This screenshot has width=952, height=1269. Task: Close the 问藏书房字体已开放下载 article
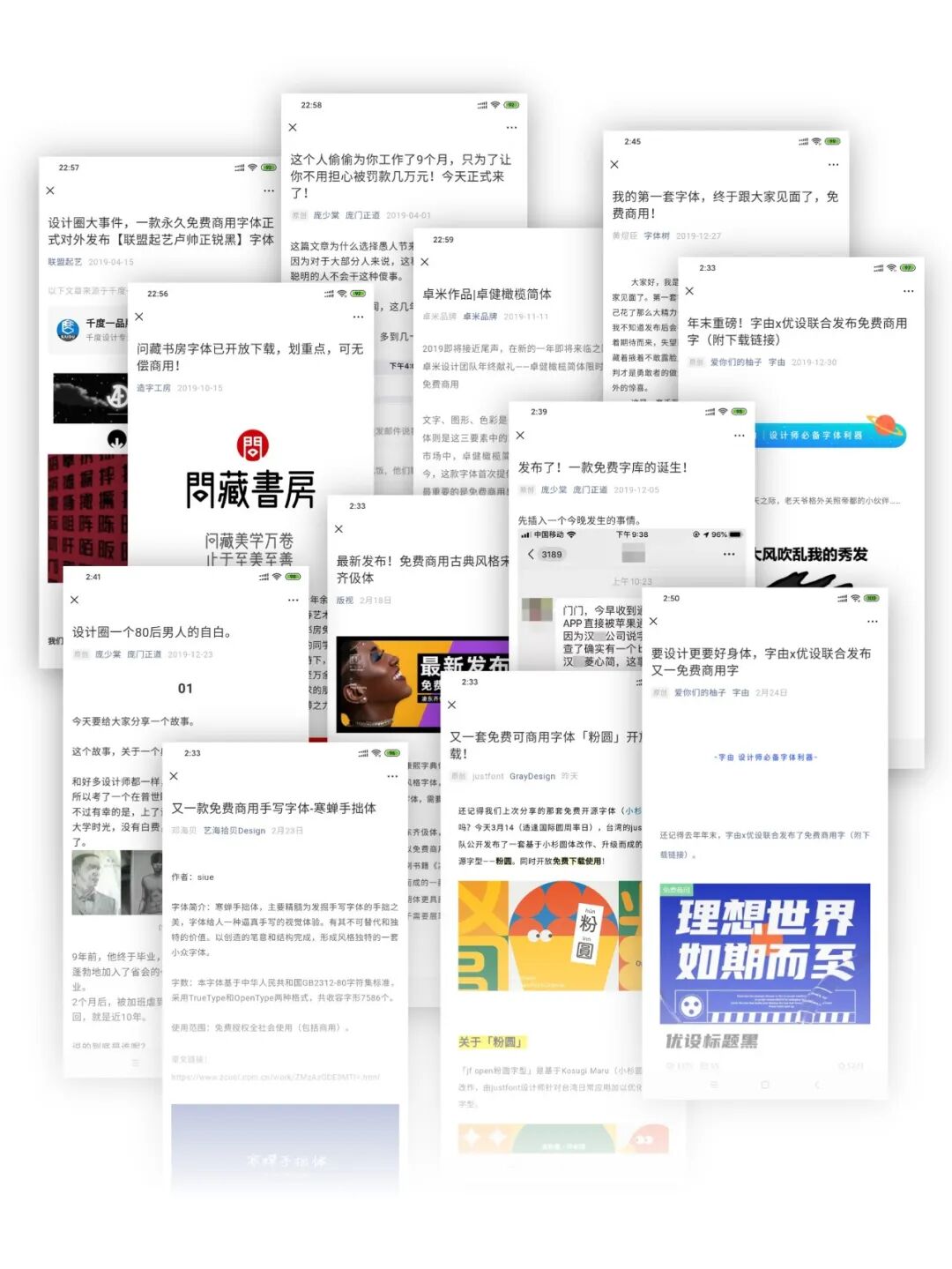click(139, 317)
